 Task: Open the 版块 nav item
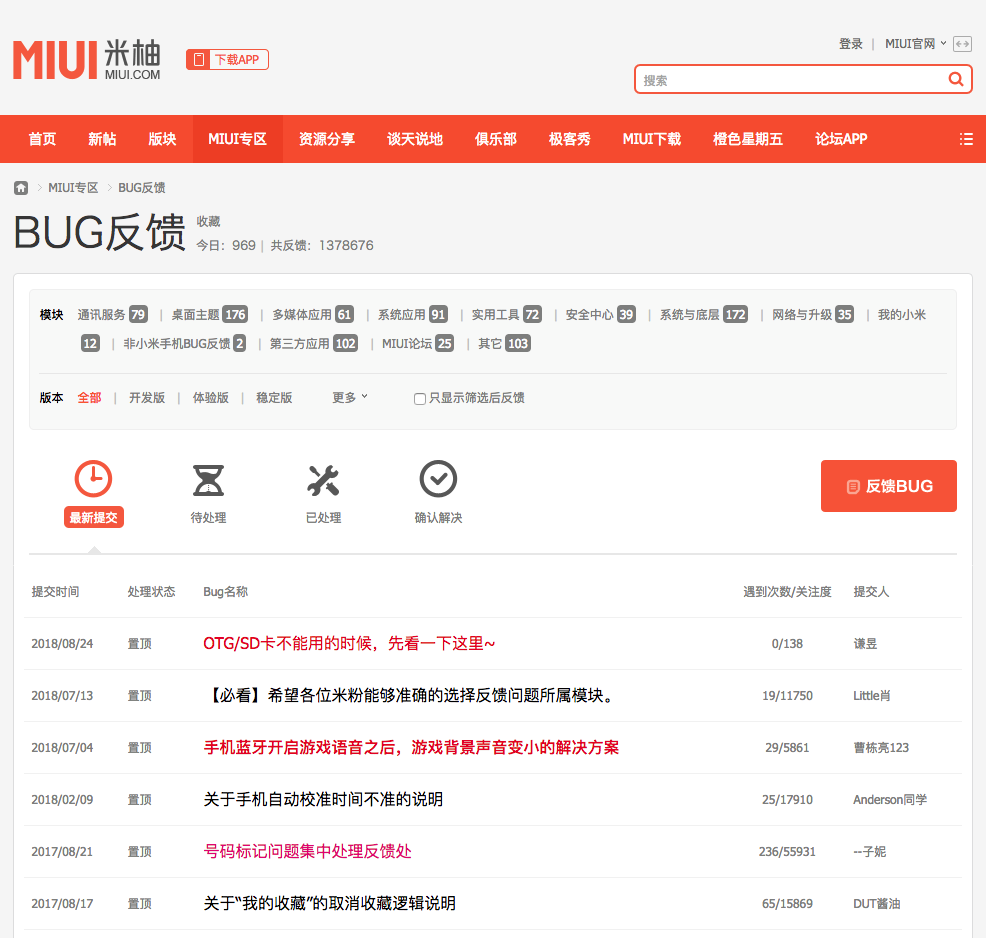pyautogui.click(x=162, y=139)
